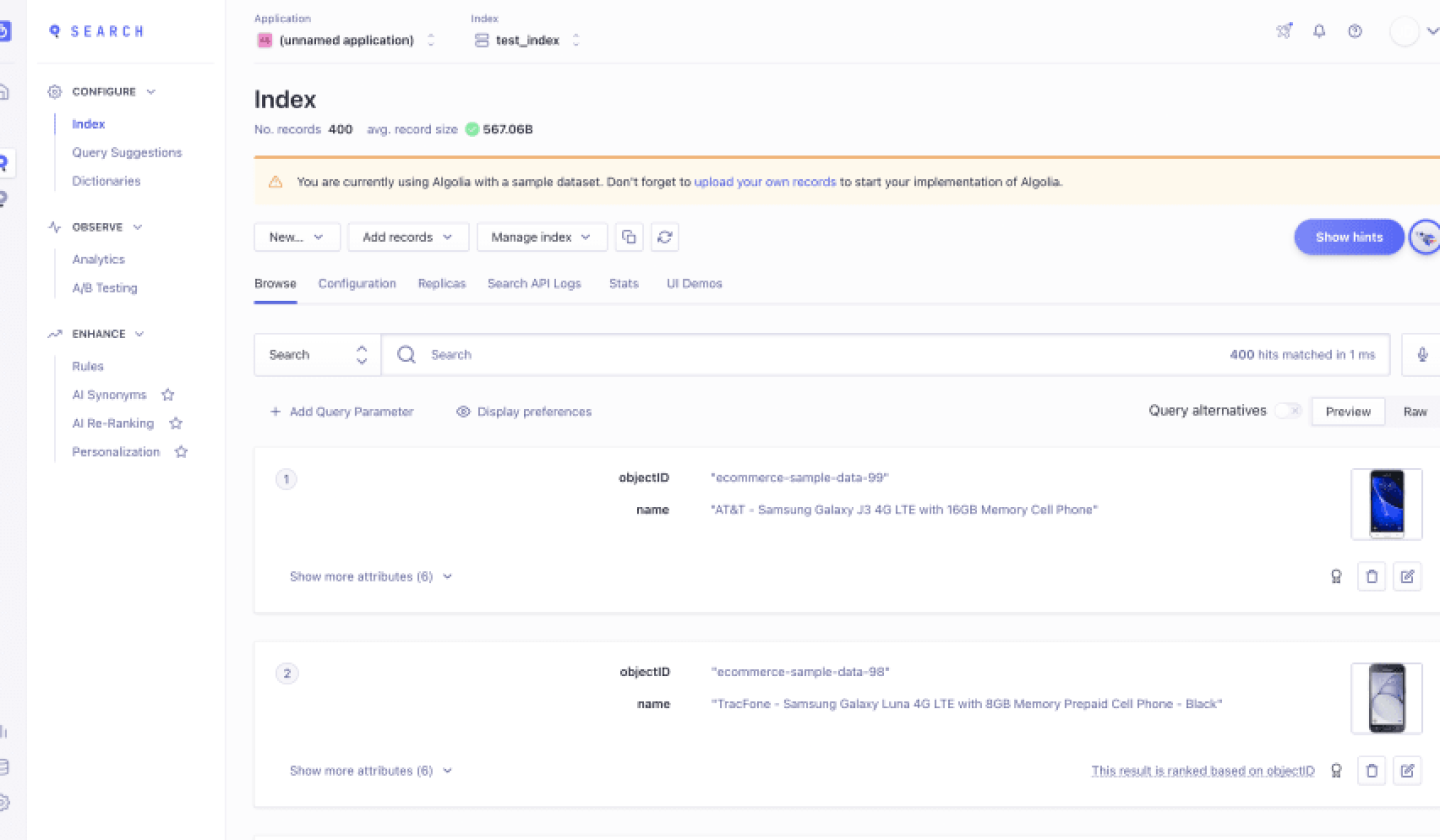This screenshot has width=1440, height=840.
Task: Click ranking medal icon for record 99
Action: pyautogui.click(x=1336, y=576)
